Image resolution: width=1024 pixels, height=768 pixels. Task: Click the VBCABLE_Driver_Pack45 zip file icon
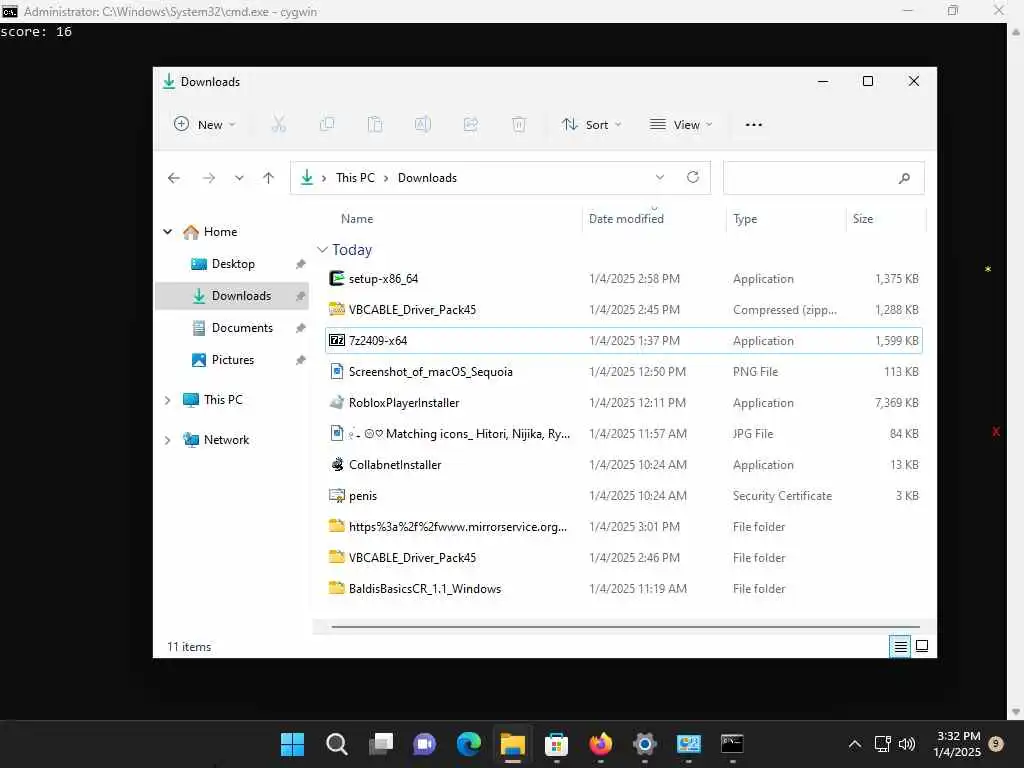click(x=336, y=309)
